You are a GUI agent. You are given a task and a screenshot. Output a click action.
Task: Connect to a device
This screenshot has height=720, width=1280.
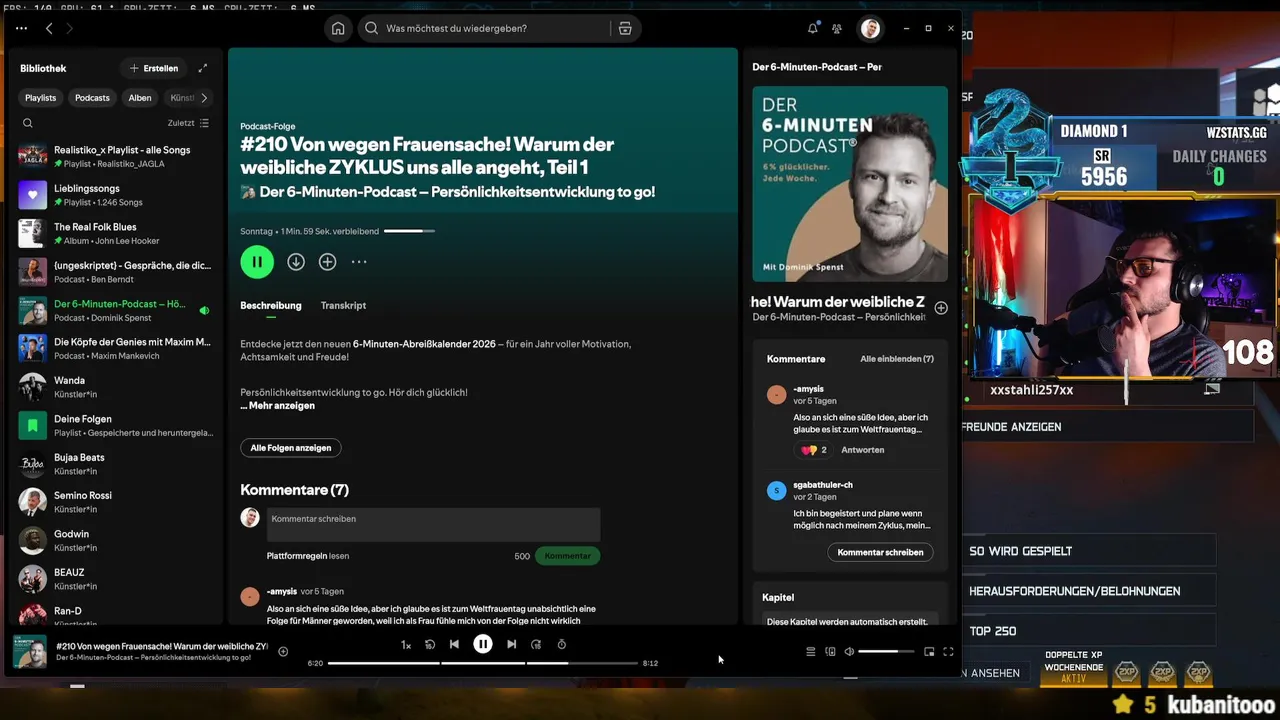click(x=830, y=652)
